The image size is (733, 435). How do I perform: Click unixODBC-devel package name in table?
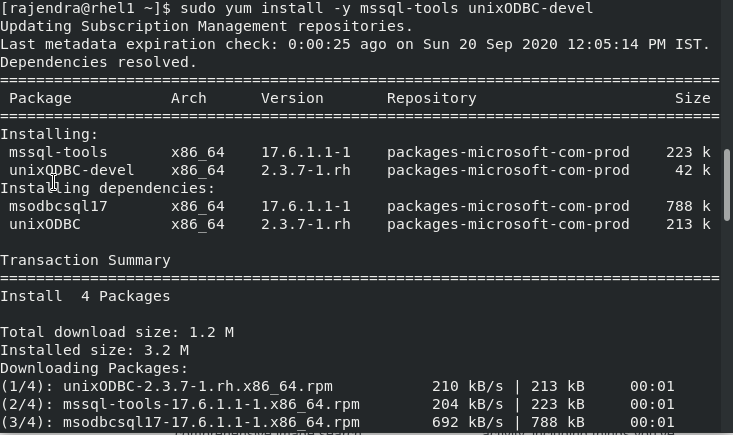tap(71, 170)
